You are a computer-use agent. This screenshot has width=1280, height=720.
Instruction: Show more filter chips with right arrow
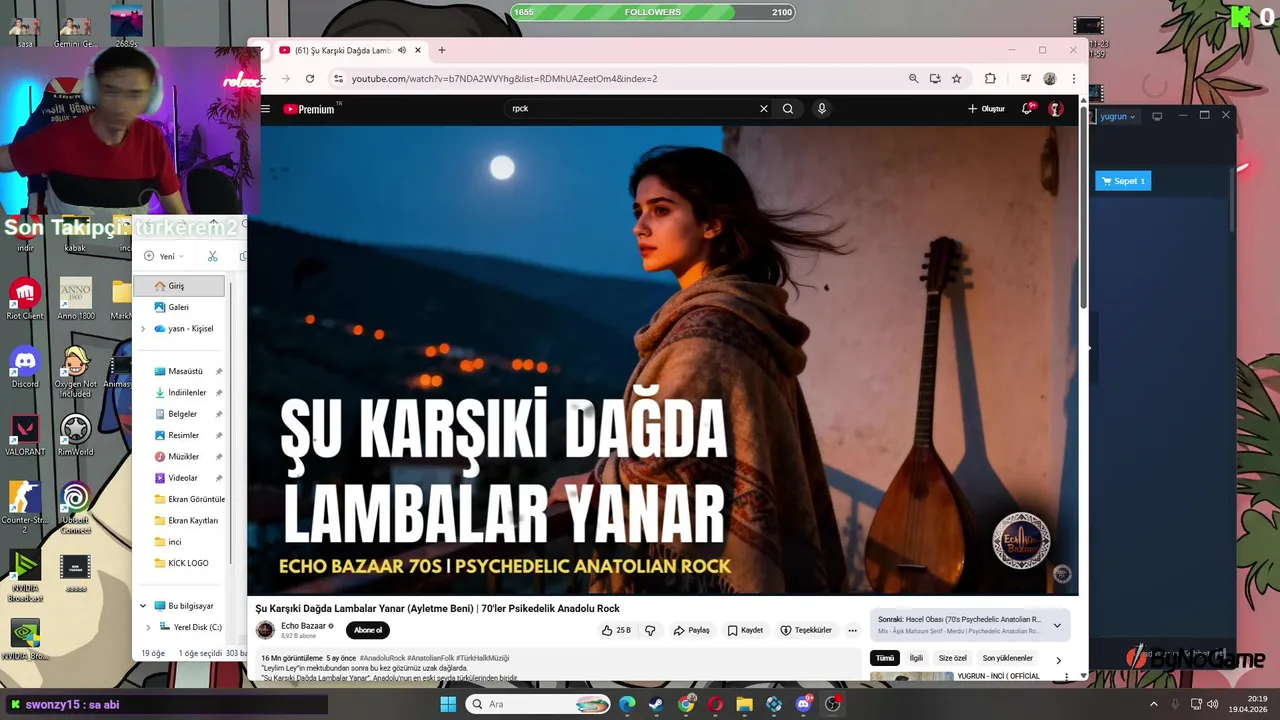pos(1058,660)
